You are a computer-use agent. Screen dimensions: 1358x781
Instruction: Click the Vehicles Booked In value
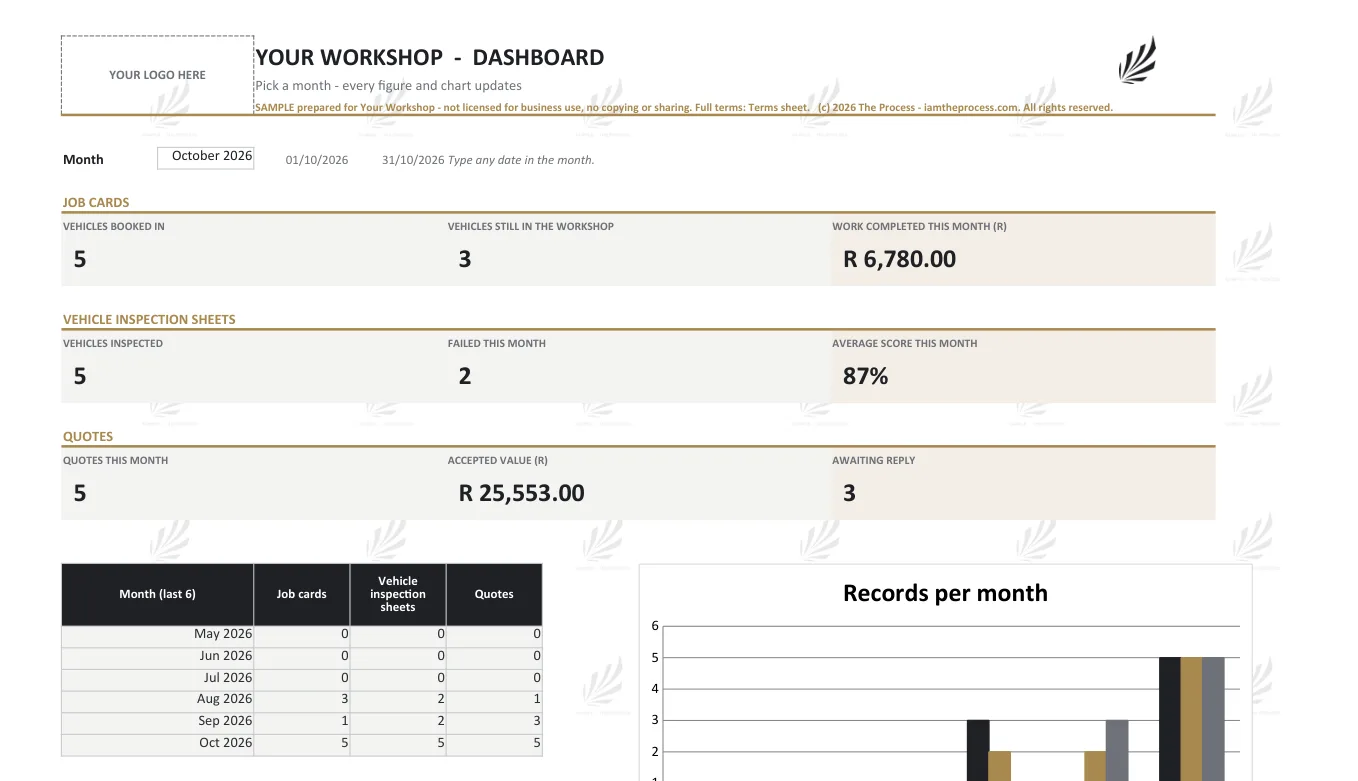pos(80,259)
